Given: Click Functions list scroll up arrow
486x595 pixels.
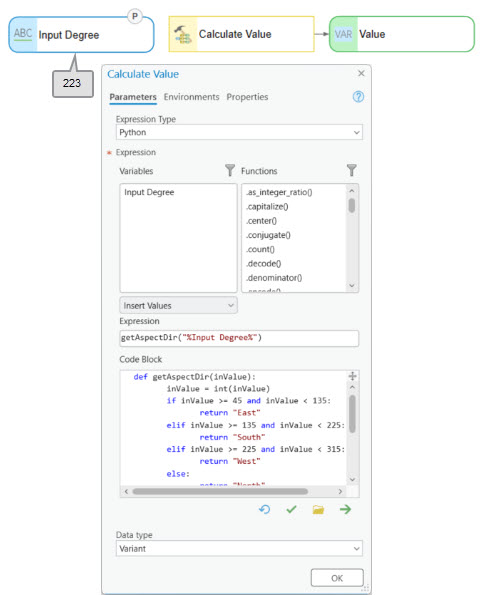Looking at the screenshot, I should (352, 191).
